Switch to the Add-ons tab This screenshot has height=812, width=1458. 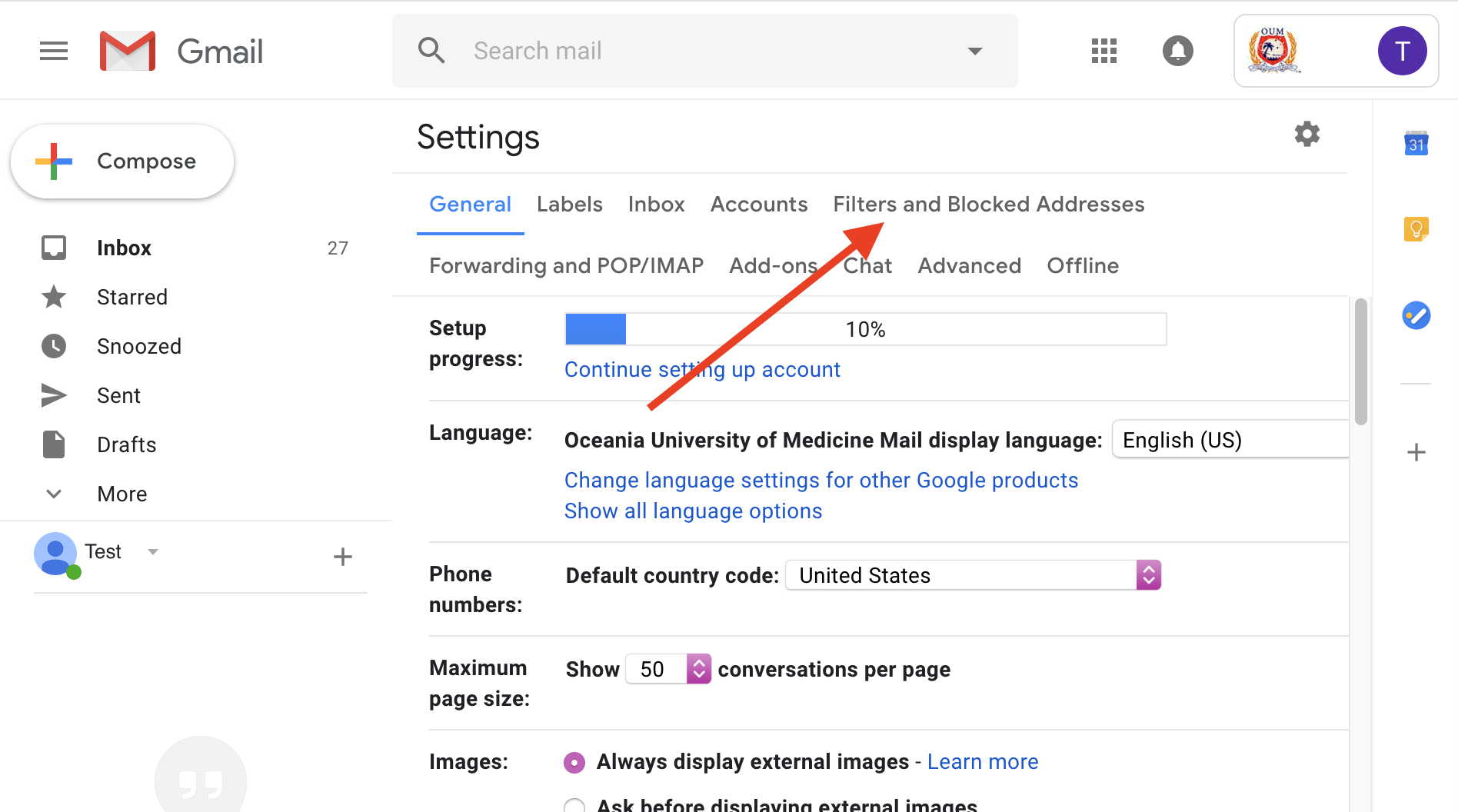[x=774, y=265]
